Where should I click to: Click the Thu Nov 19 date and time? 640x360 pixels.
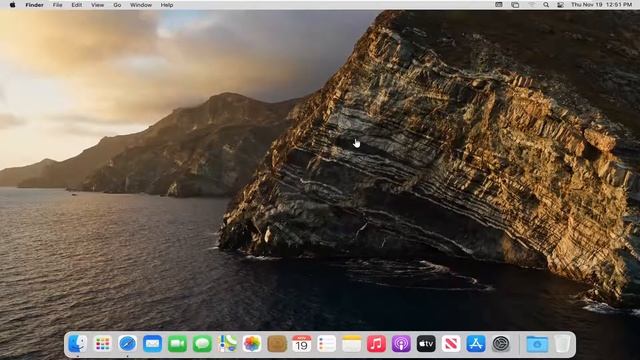pos(602,5)
